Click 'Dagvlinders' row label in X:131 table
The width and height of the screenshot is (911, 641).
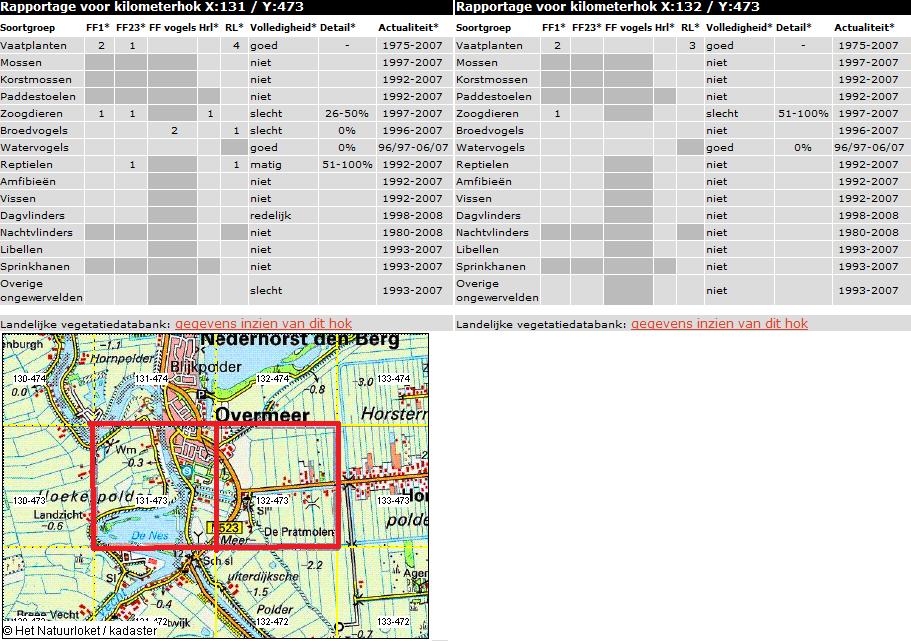pos(33,215)
